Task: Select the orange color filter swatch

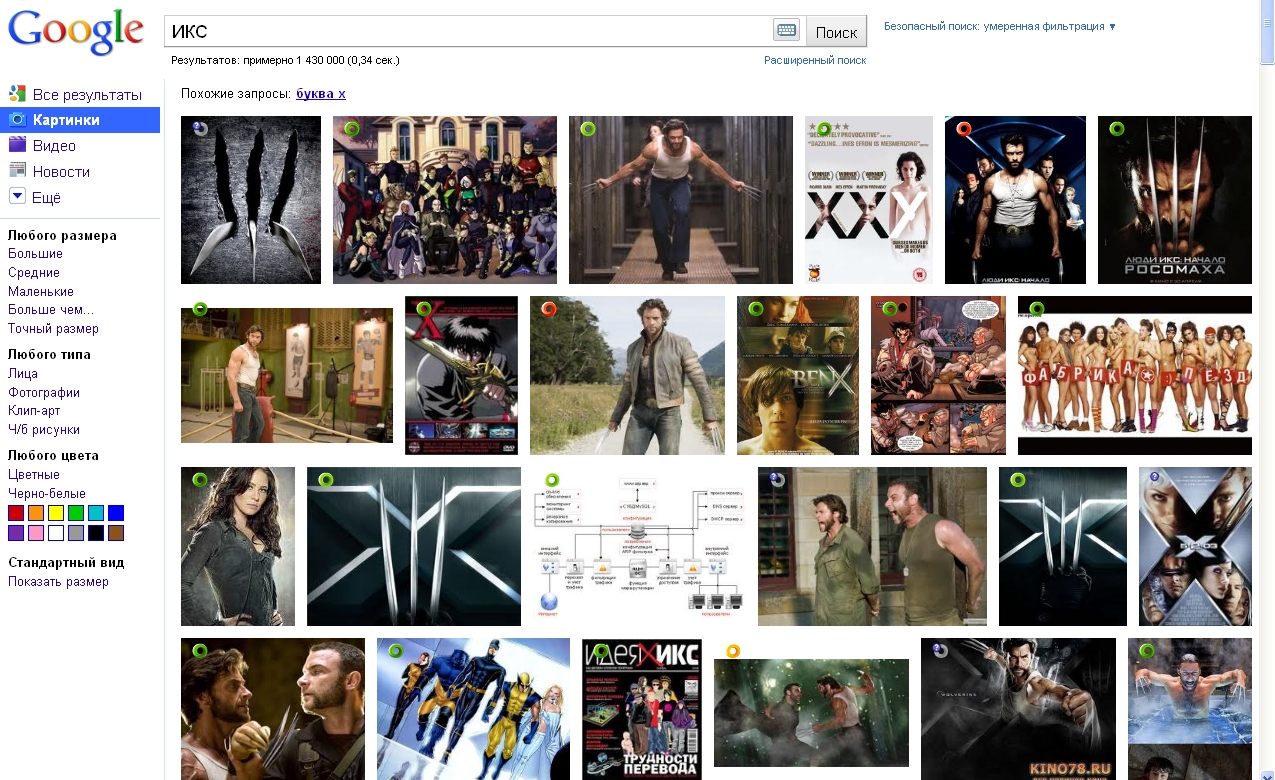Action: pyautogui.click(x=36, y=513)
